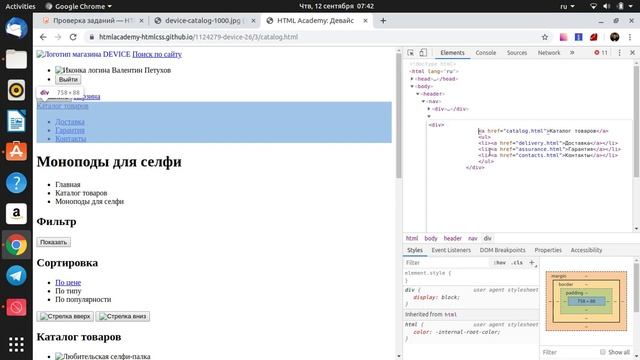This screenshot has width=640, height=360.
Task: Select the Elements tab
Action: 452,53
